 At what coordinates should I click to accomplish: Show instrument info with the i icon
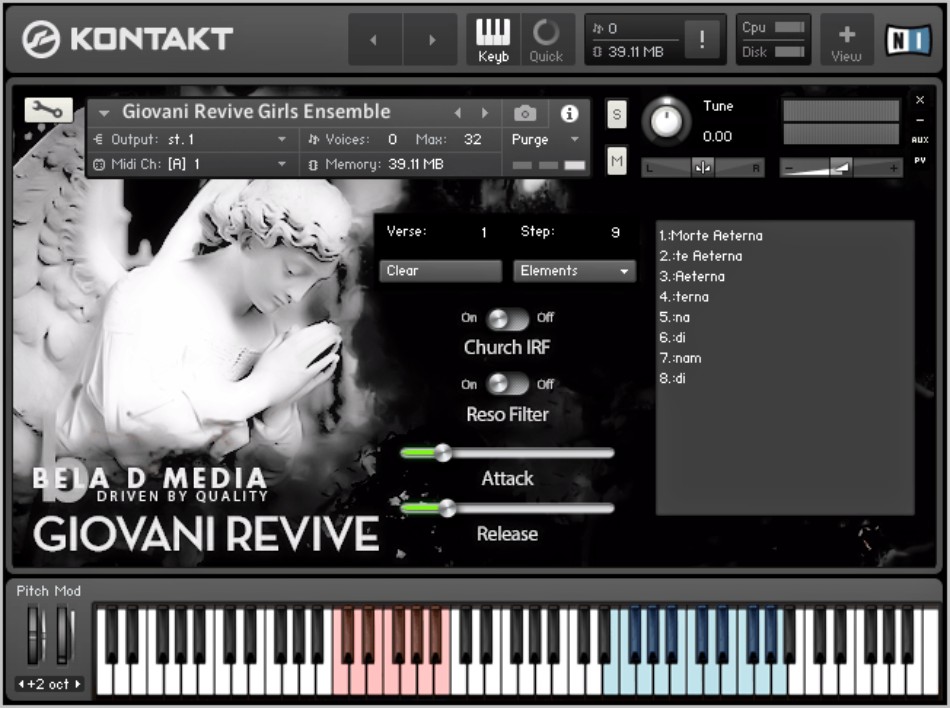[x=569, y=113]
